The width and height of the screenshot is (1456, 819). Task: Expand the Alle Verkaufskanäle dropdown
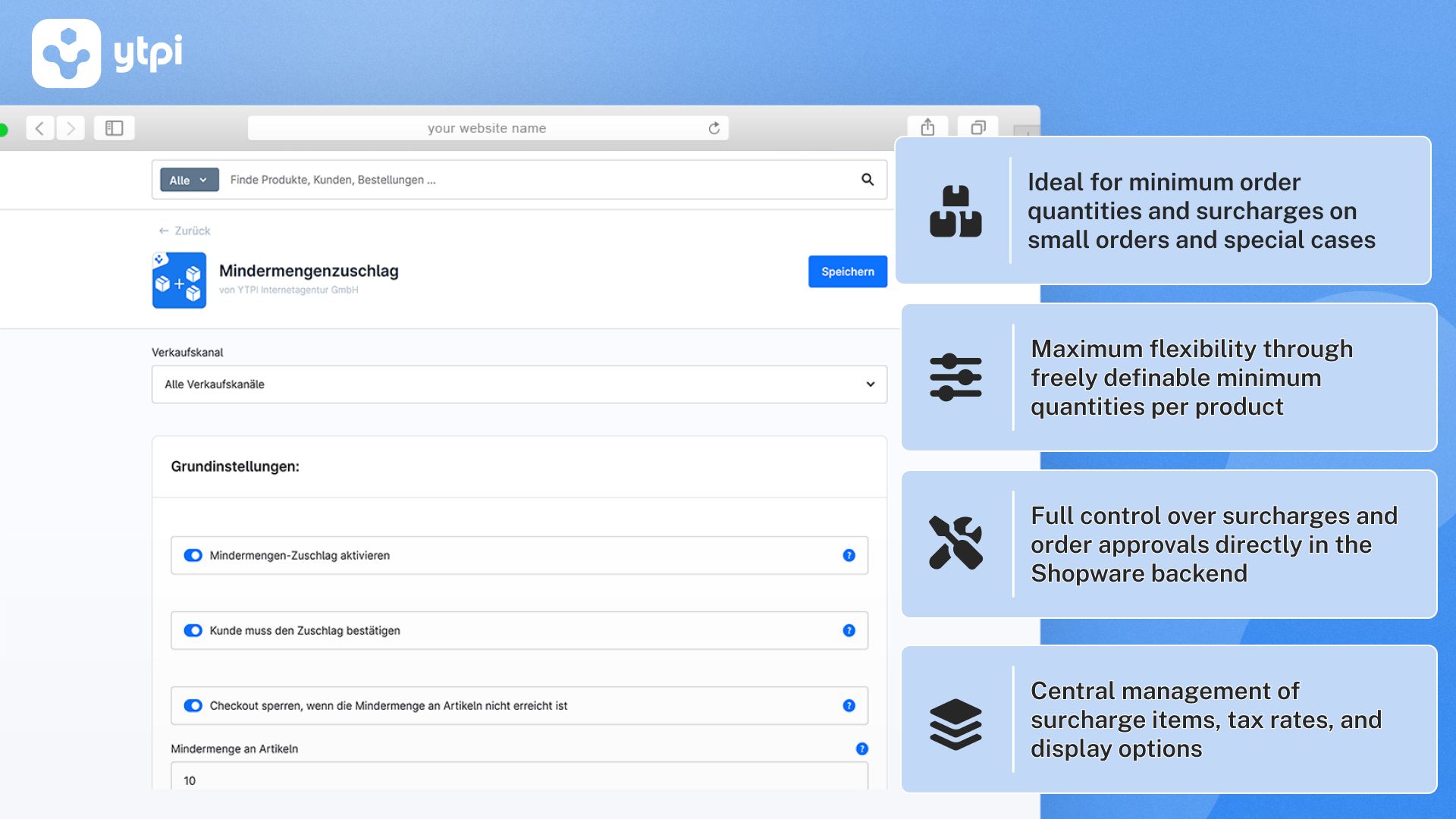[519, 384]
